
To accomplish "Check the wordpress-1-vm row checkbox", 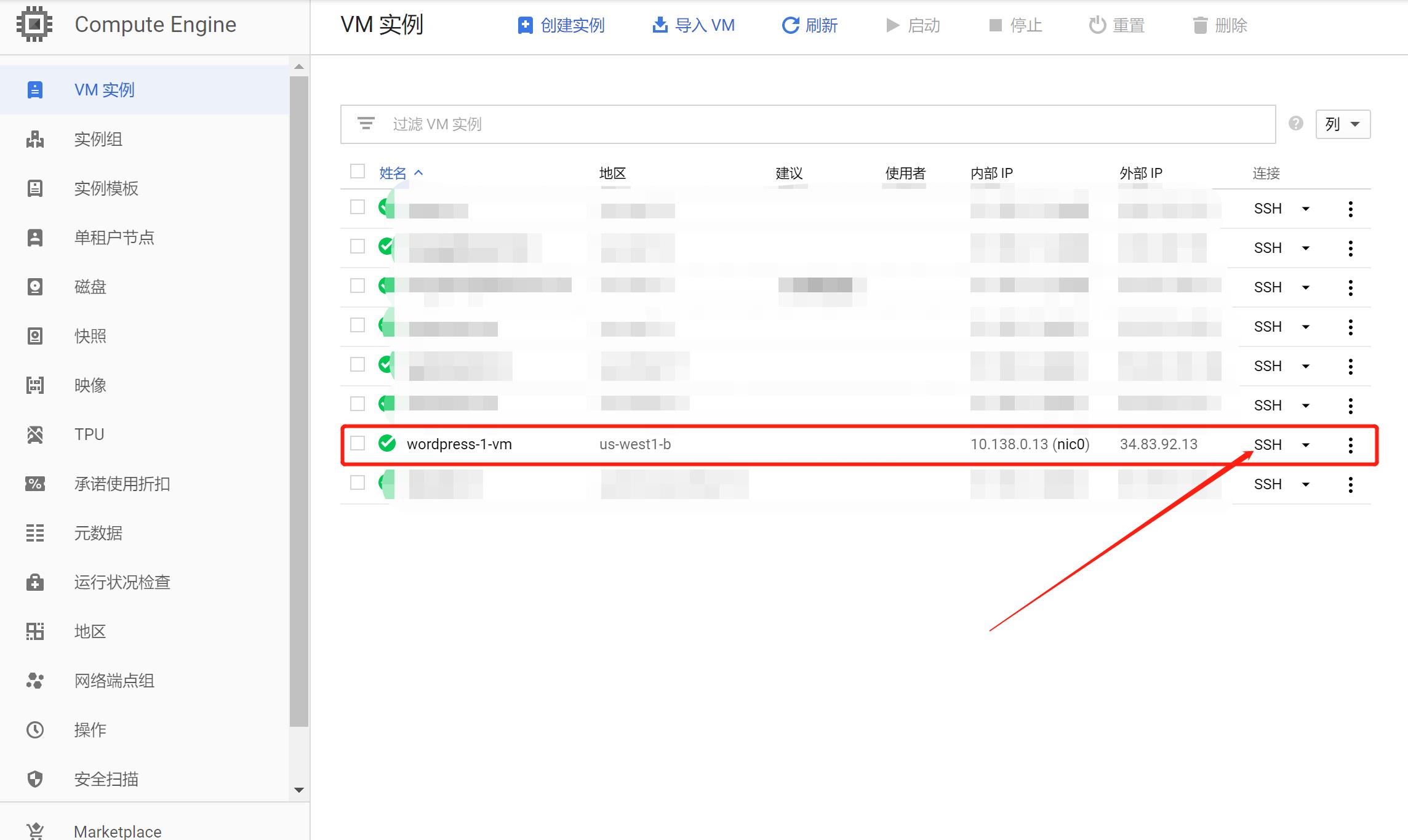I will 358,443.
